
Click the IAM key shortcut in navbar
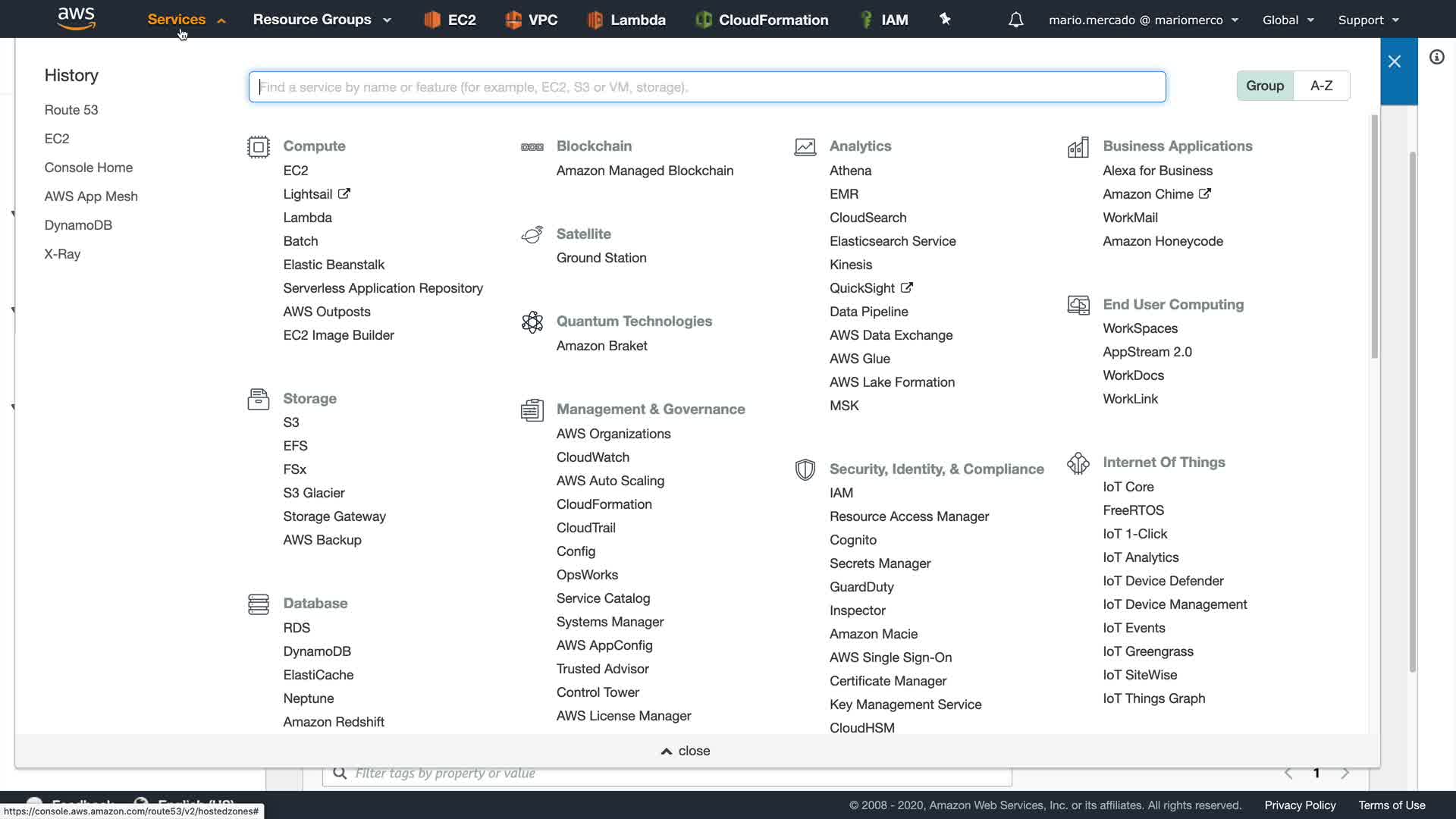867,20
